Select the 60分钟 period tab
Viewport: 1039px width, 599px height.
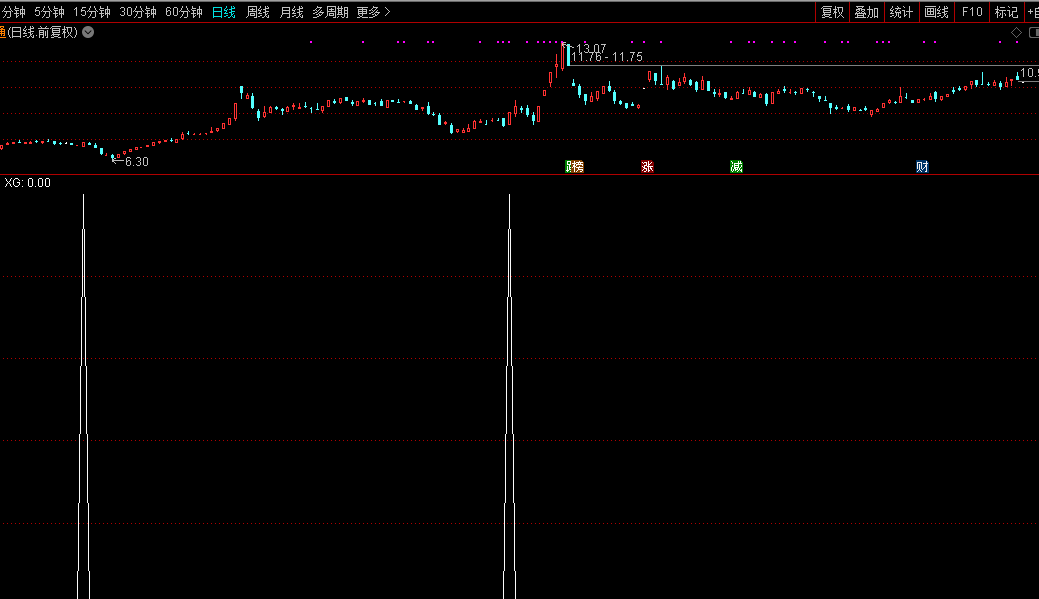pyautogui.click(x=183, y=12)
